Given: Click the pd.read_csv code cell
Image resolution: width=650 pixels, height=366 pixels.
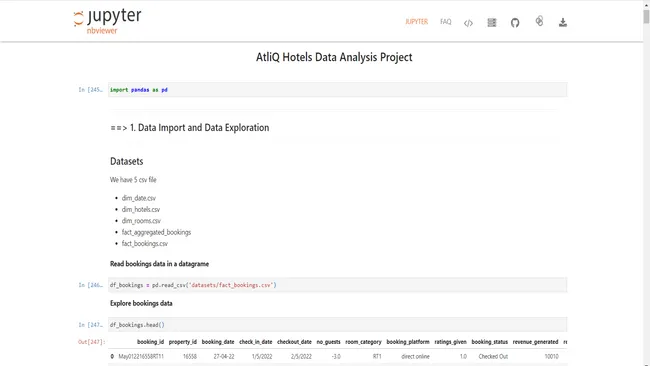Looking at the screenshot, I should [x=337, y=285].
